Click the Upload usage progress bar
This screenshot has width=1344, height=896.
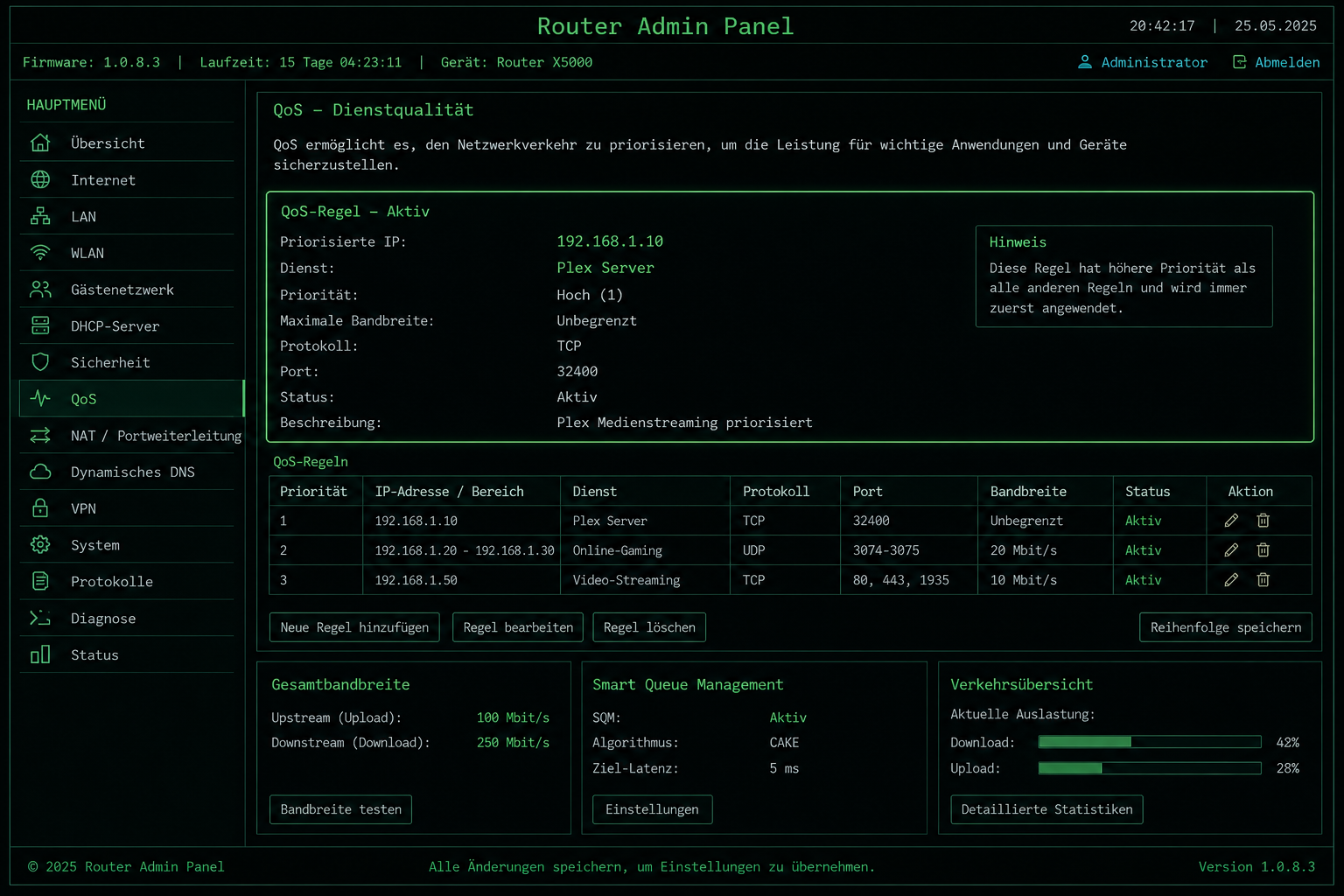(x=1150, y=768)
